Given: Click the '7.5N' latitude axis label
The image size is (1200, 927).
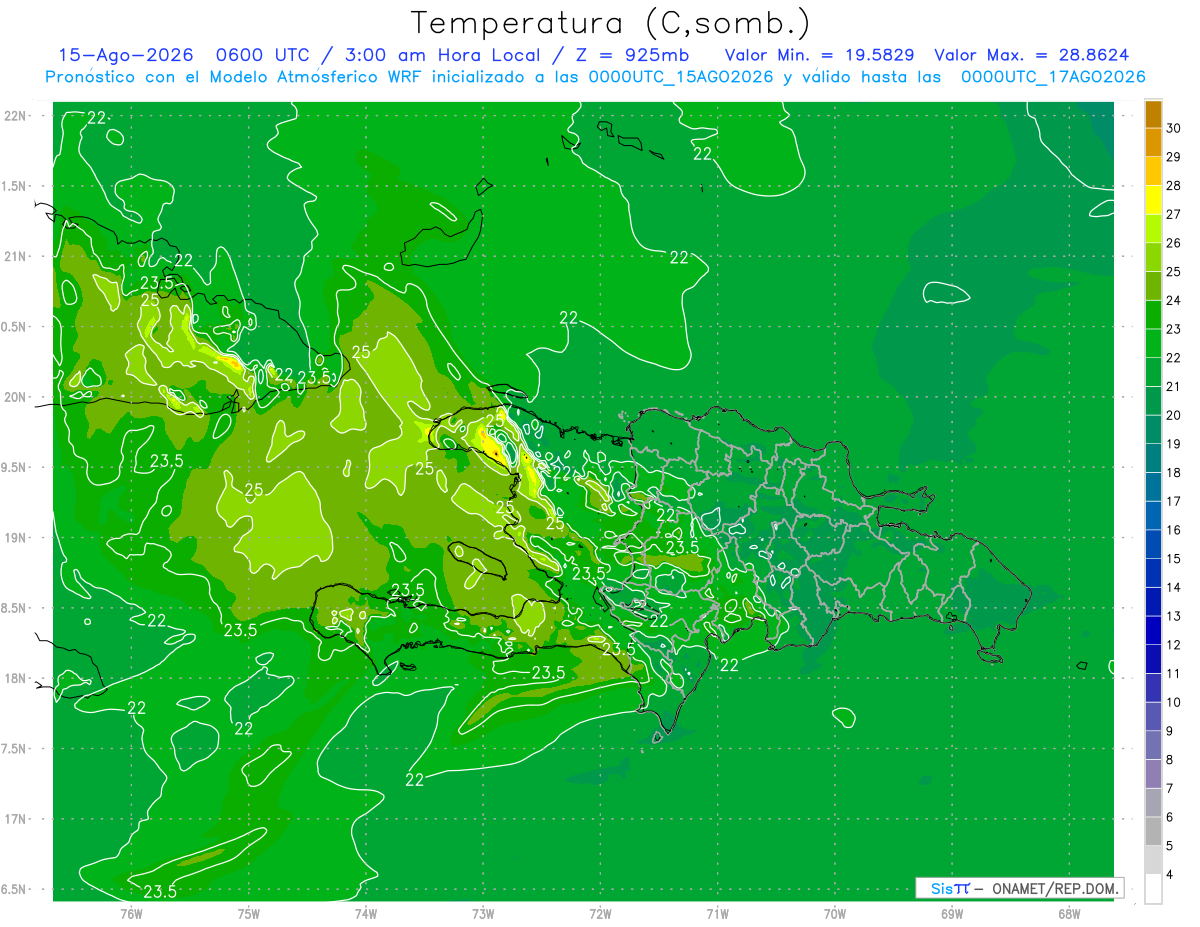Looking at the screenshot, I should click(15, 749).
